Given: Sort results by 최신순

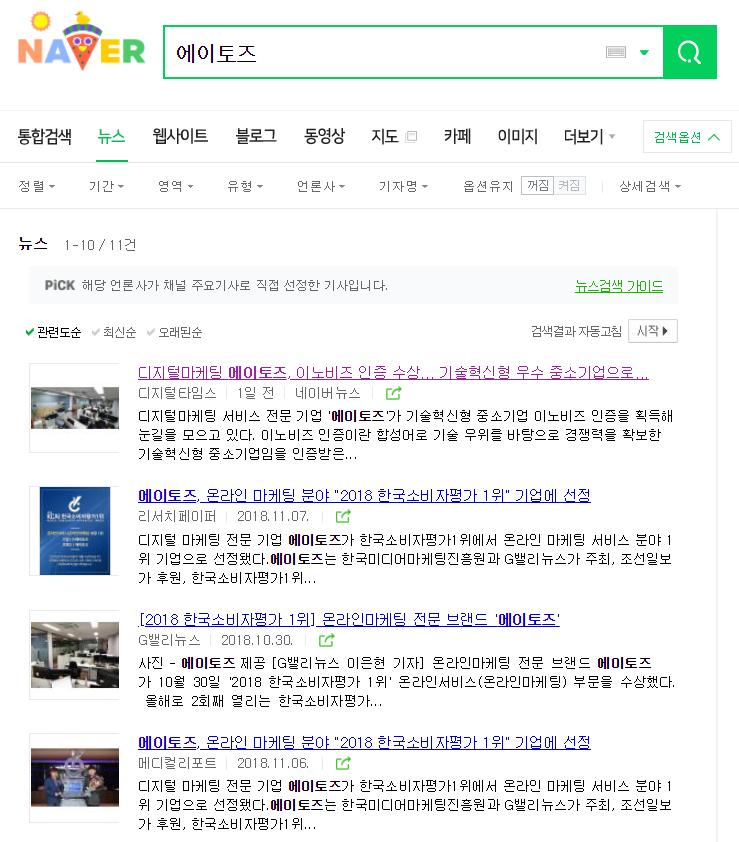Looking at the screenshot, I should click(114, 332).
